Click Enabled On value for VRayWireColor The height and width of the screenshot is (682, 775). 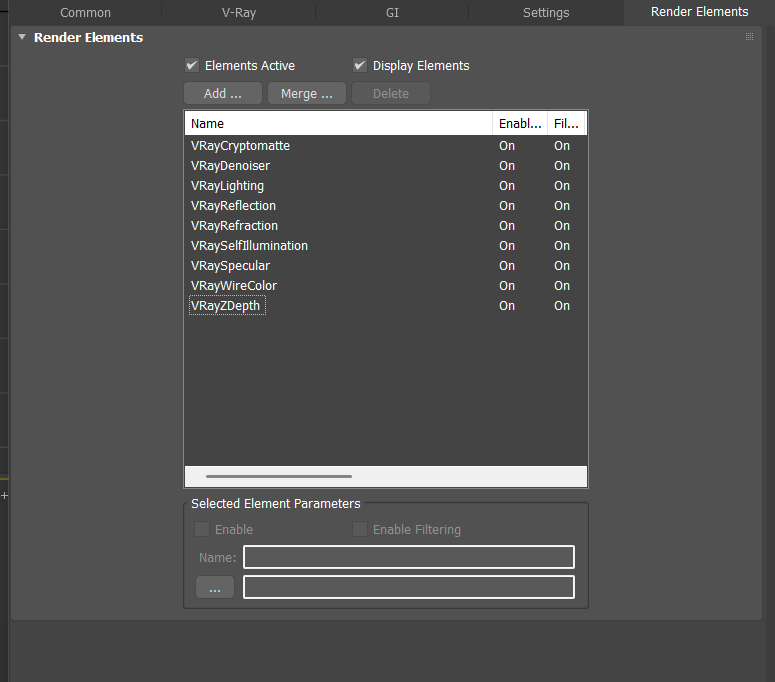[507, 286]
